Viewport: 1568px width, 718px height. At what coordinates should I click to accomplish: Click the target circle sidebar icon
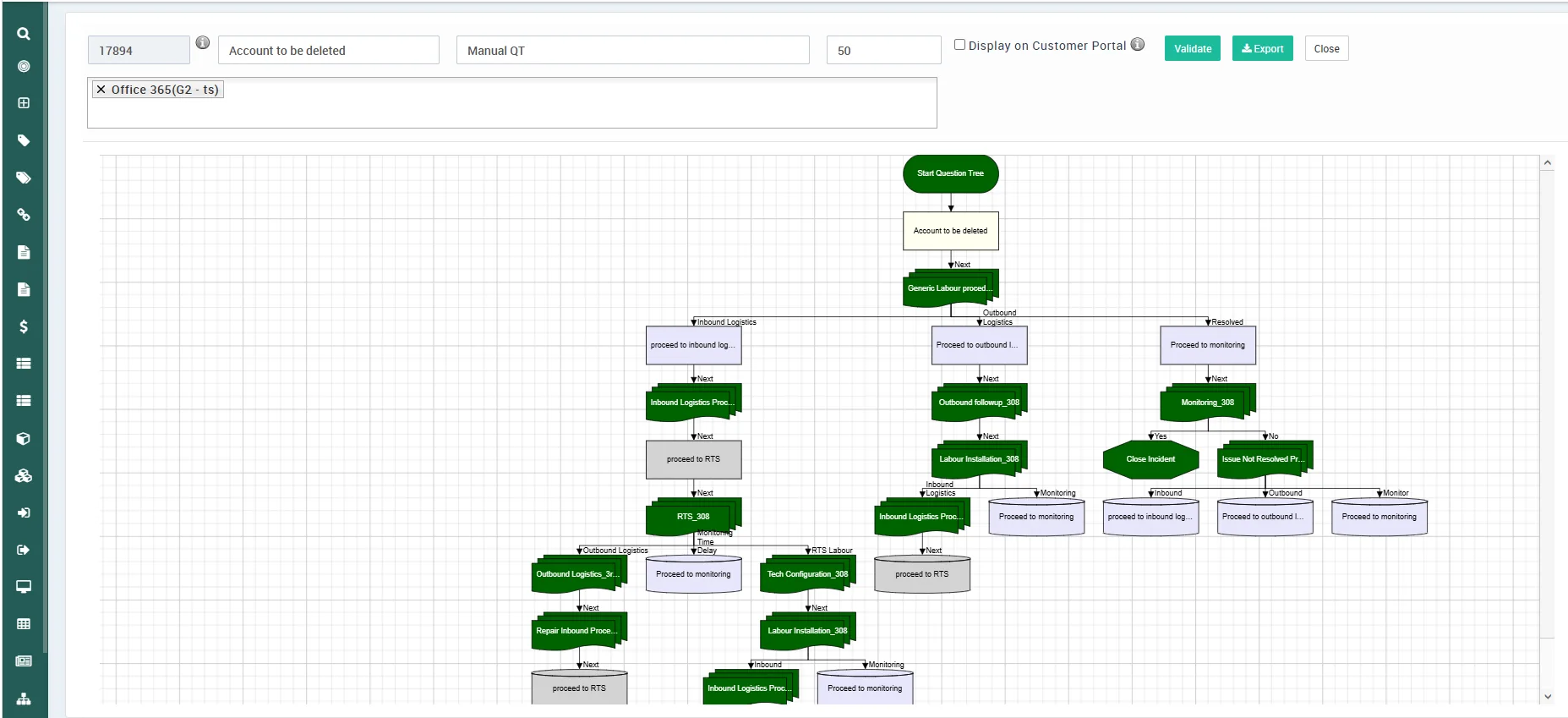click(x=24, y=66)
